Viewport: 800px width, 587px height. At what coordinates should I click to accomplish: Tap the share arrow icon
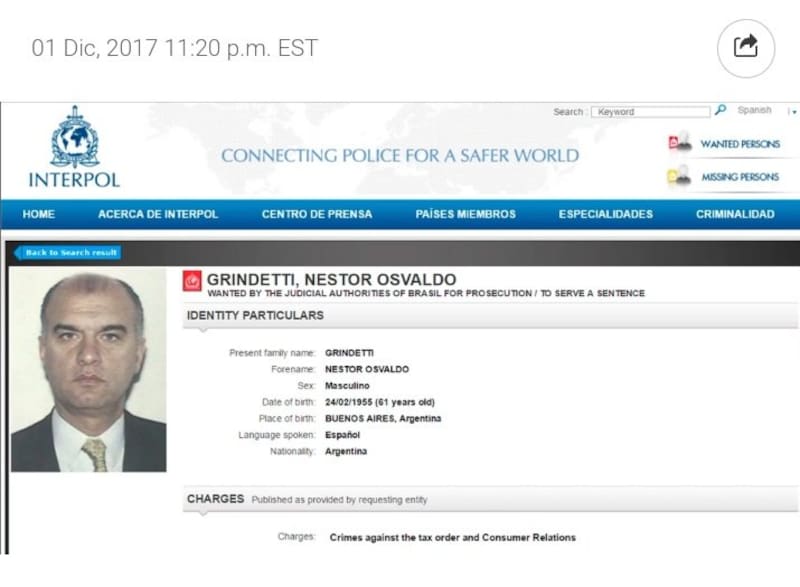[745, 48]
